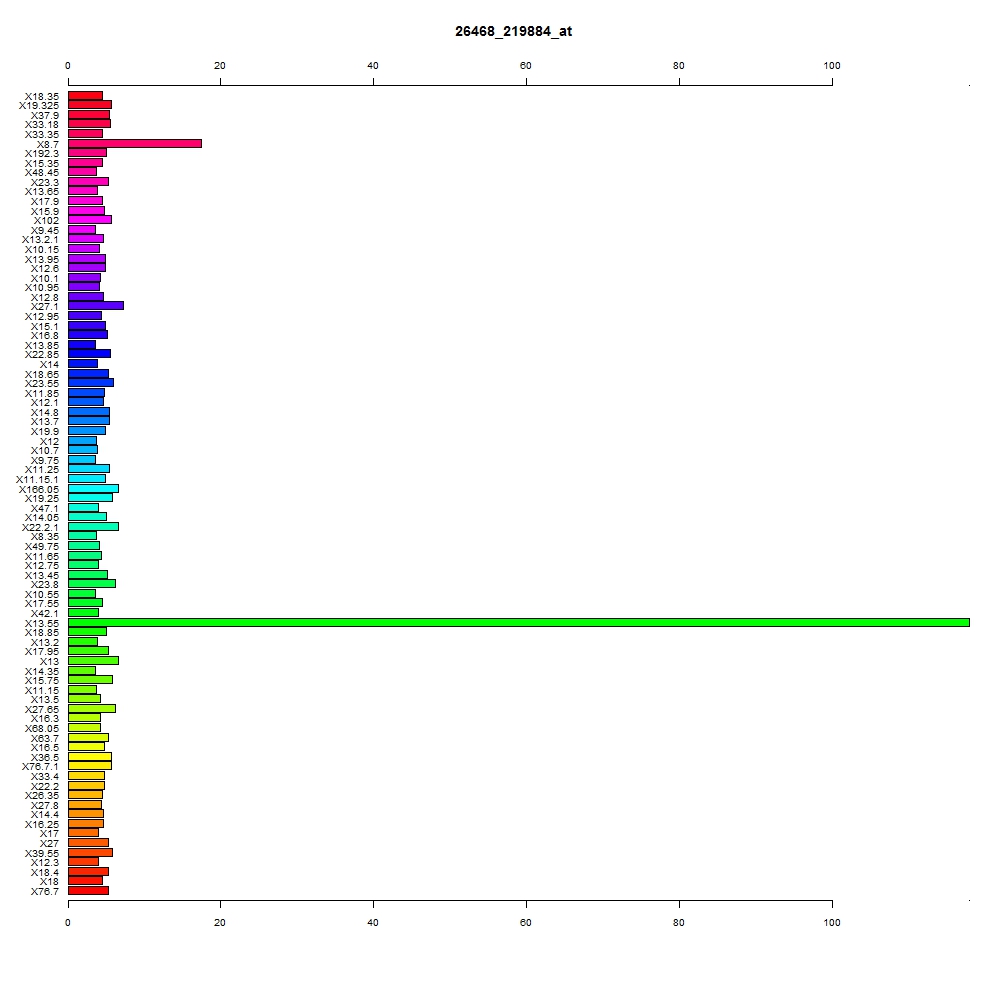The width and height of the screenshot is (1000, 1000).
Task: Click the X39.55 row label
Action: (x=42, y=854)
